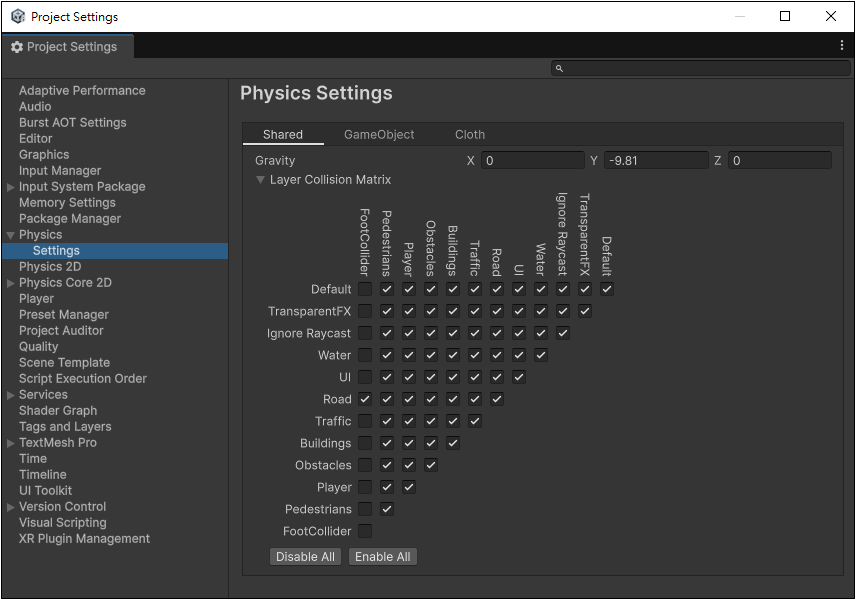Open Shader Graph settings

point(58,411)
